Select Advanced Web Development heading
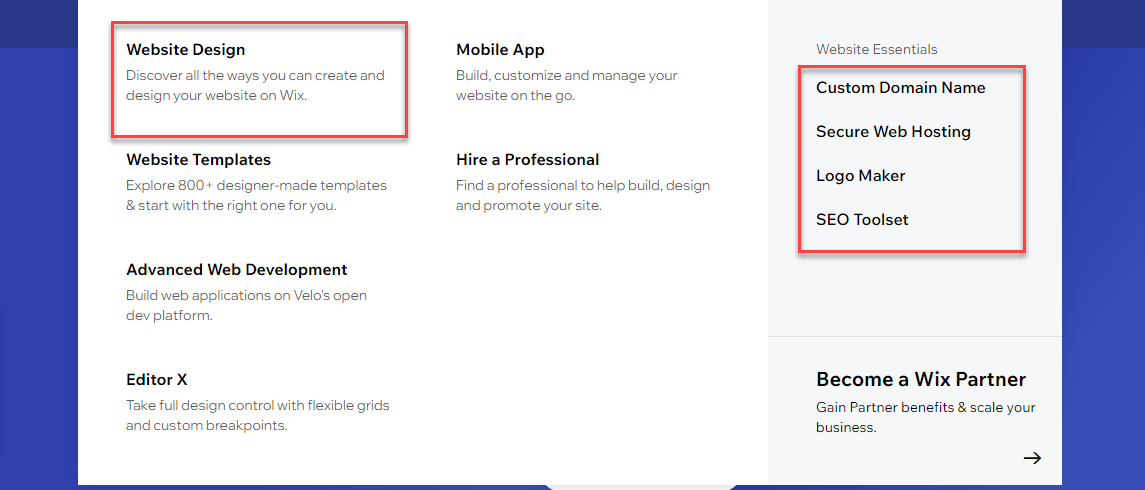 click(236, 270)
